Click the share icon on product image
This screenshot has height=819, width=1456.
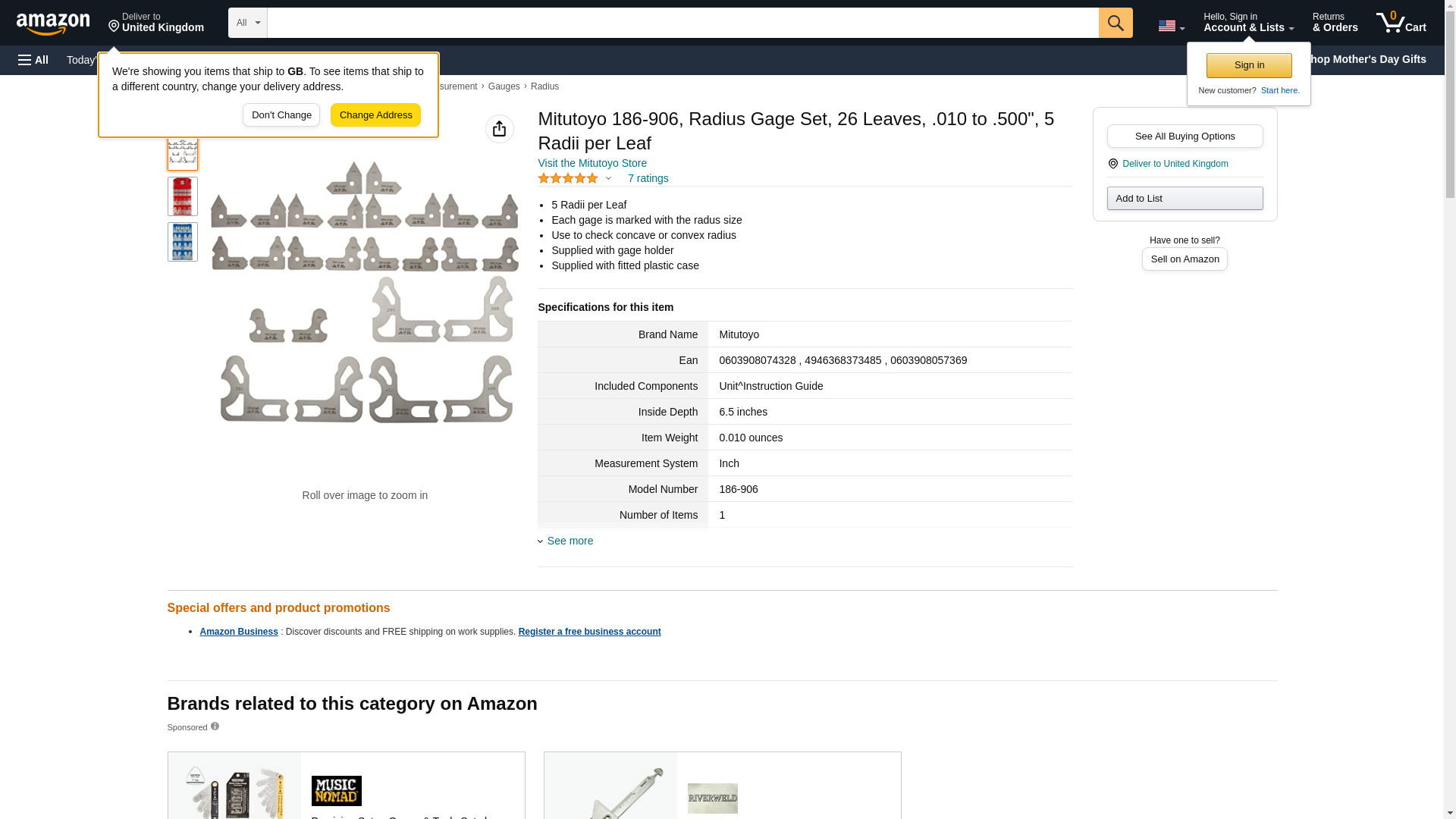coord(499,129)
